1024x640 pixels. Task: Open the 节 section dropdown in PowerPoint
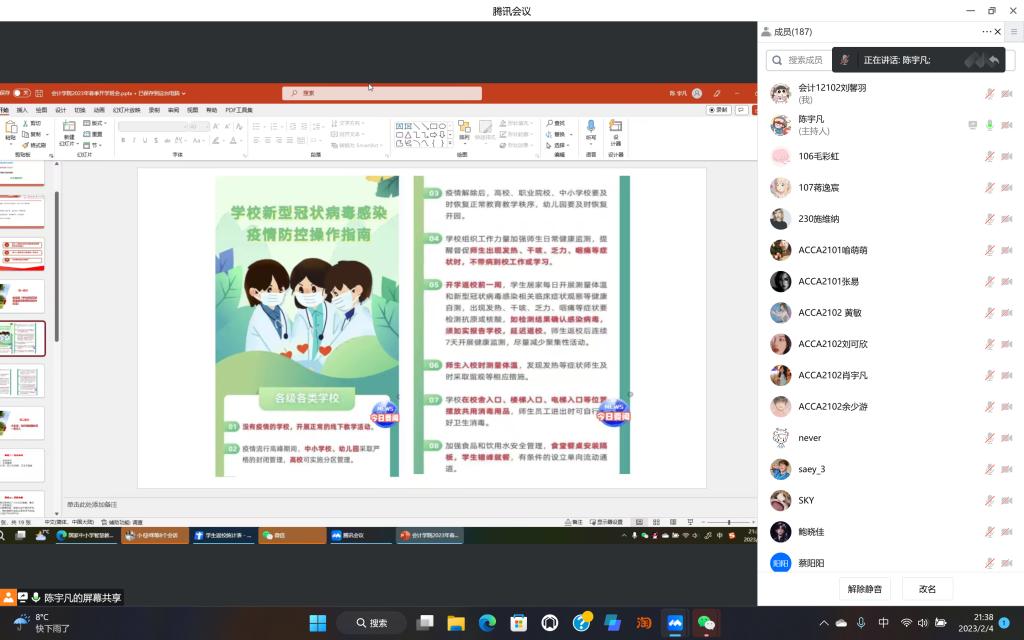(93, 145)
